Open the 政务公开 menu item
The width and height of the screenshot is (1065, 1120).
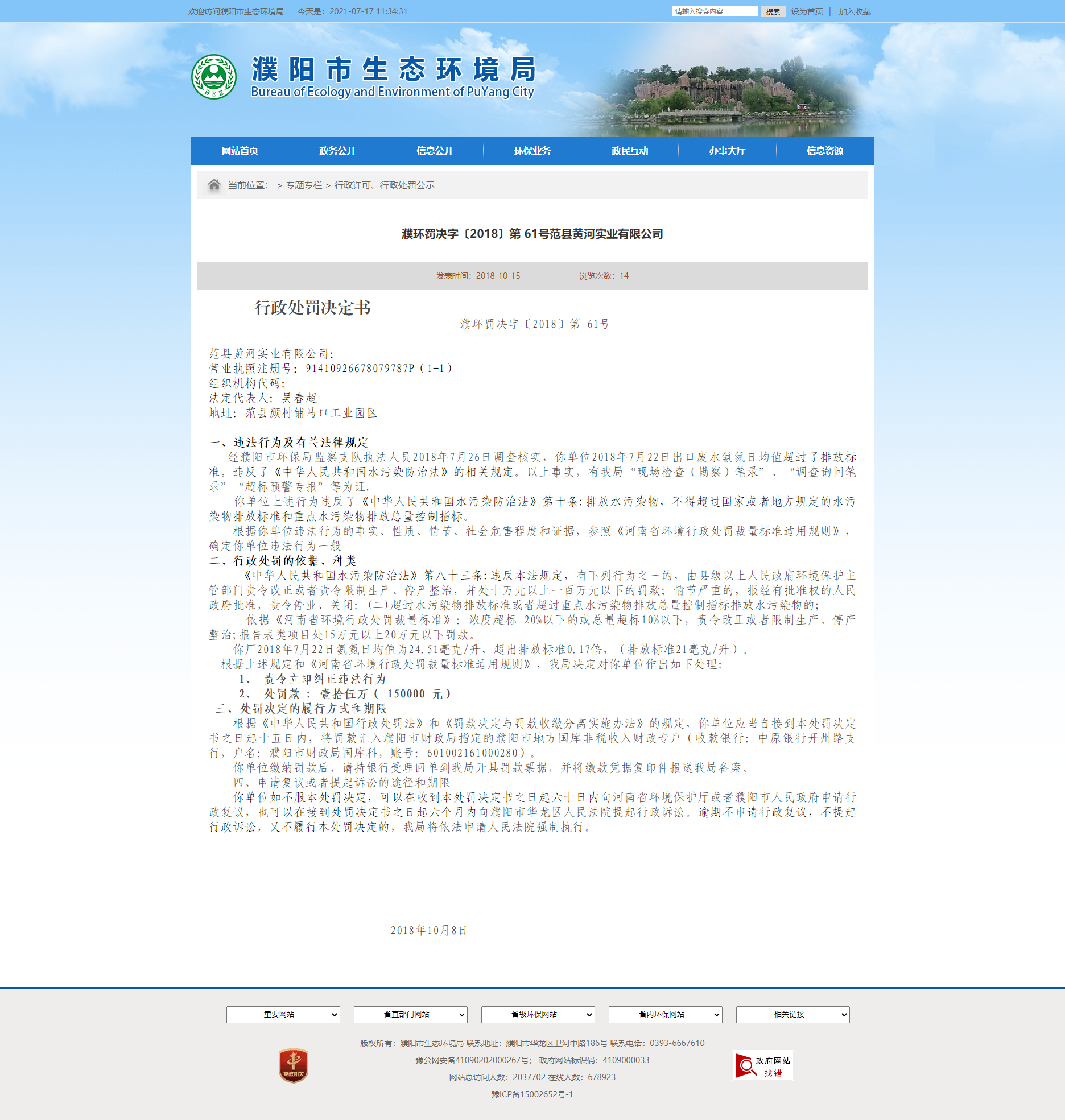tap(337, 151)
